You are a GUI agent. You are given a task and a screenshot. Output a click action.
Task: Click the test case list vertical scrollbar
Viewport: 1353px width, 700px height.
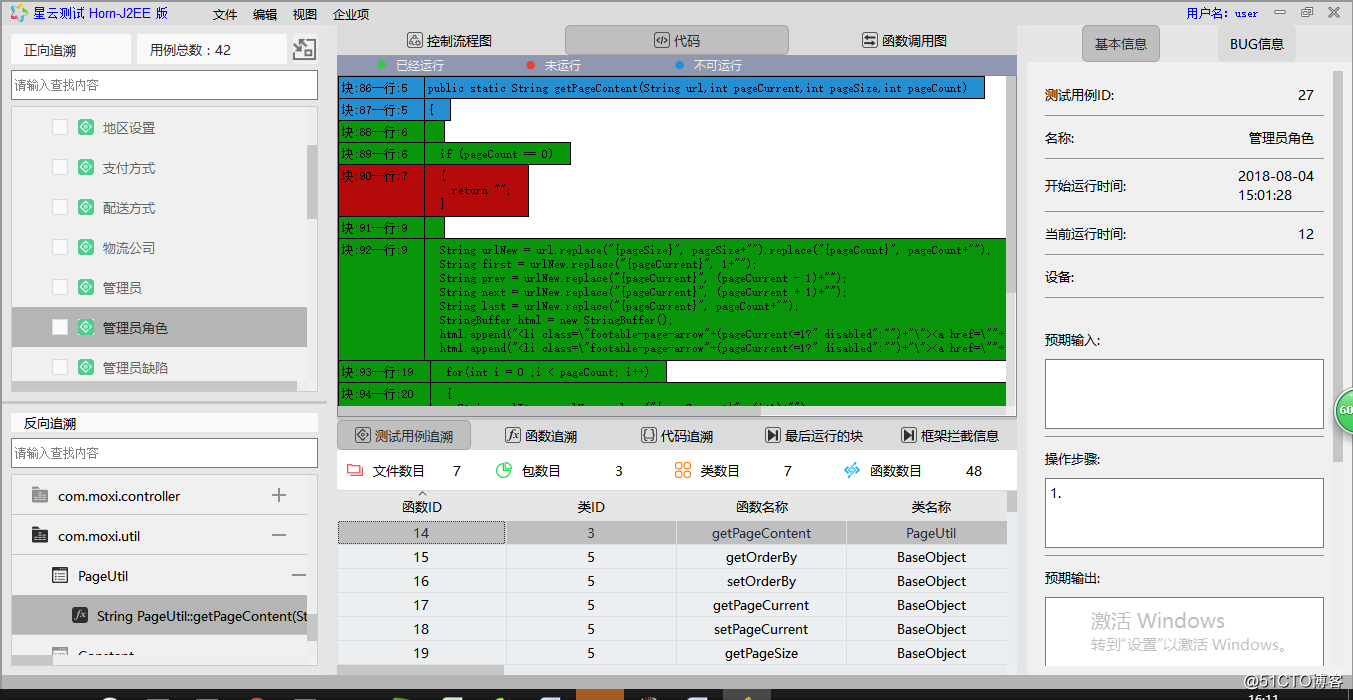click(x=312, y=182)
